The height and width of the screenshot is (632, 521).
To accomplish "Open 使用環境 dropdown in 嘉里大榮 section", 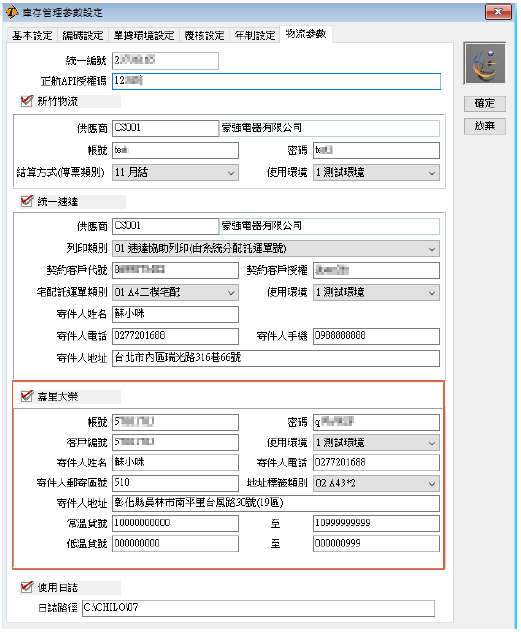I will pos(376,443).
